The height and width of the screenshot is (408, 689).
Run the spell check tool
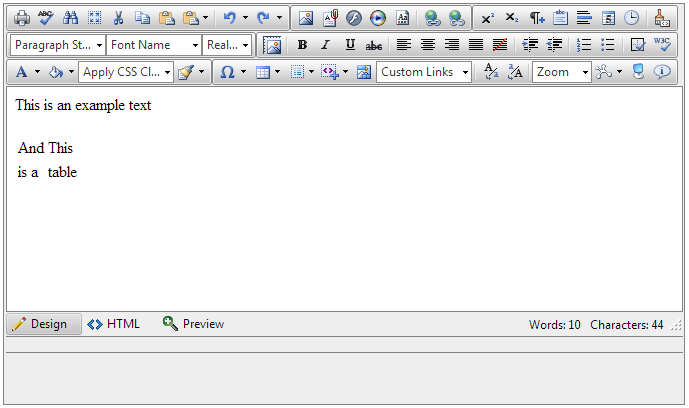tap(45, 18)
